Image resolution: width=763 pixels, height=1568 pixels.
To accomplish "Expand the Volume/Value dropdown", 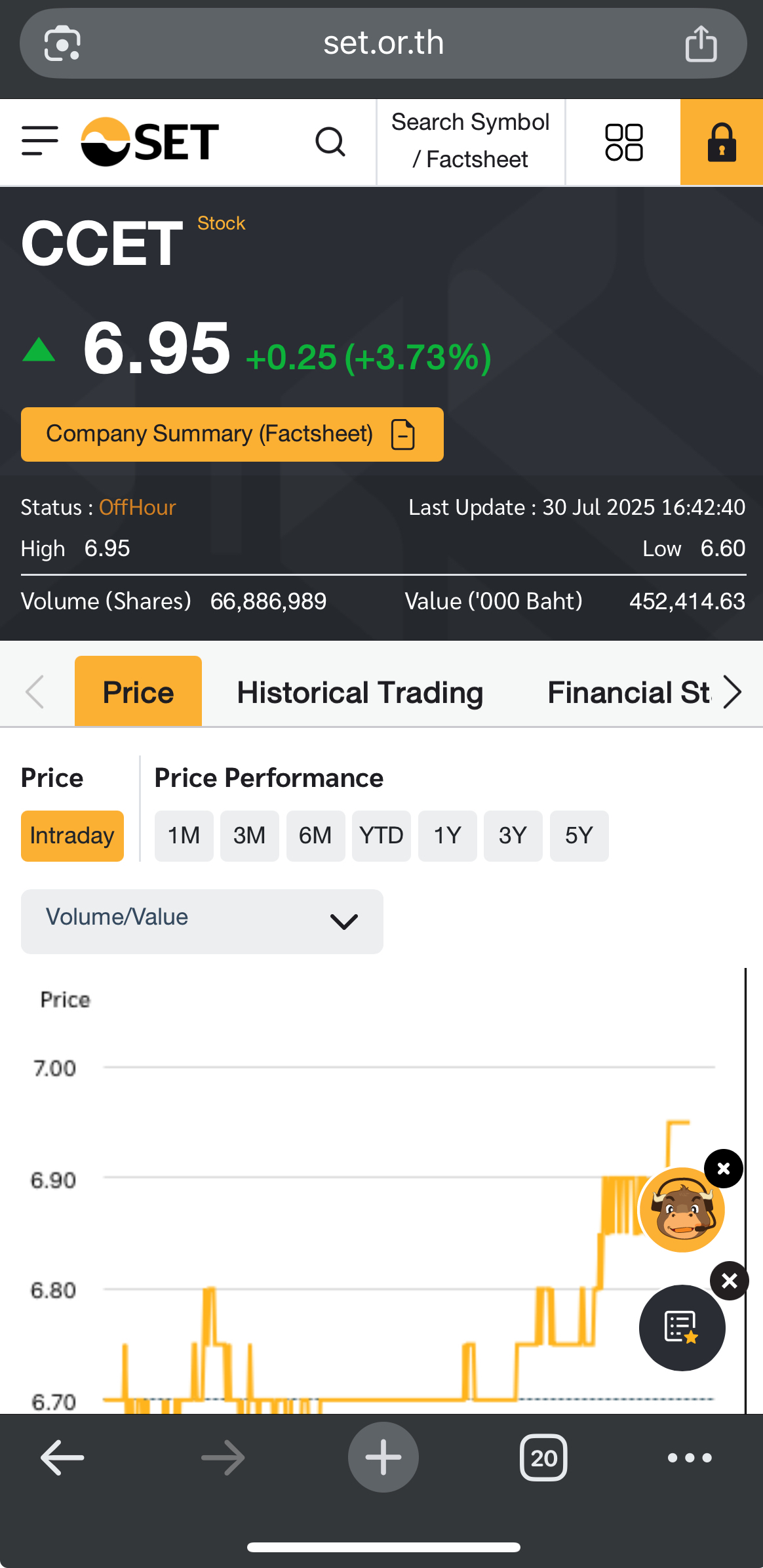I will (202, 921).
